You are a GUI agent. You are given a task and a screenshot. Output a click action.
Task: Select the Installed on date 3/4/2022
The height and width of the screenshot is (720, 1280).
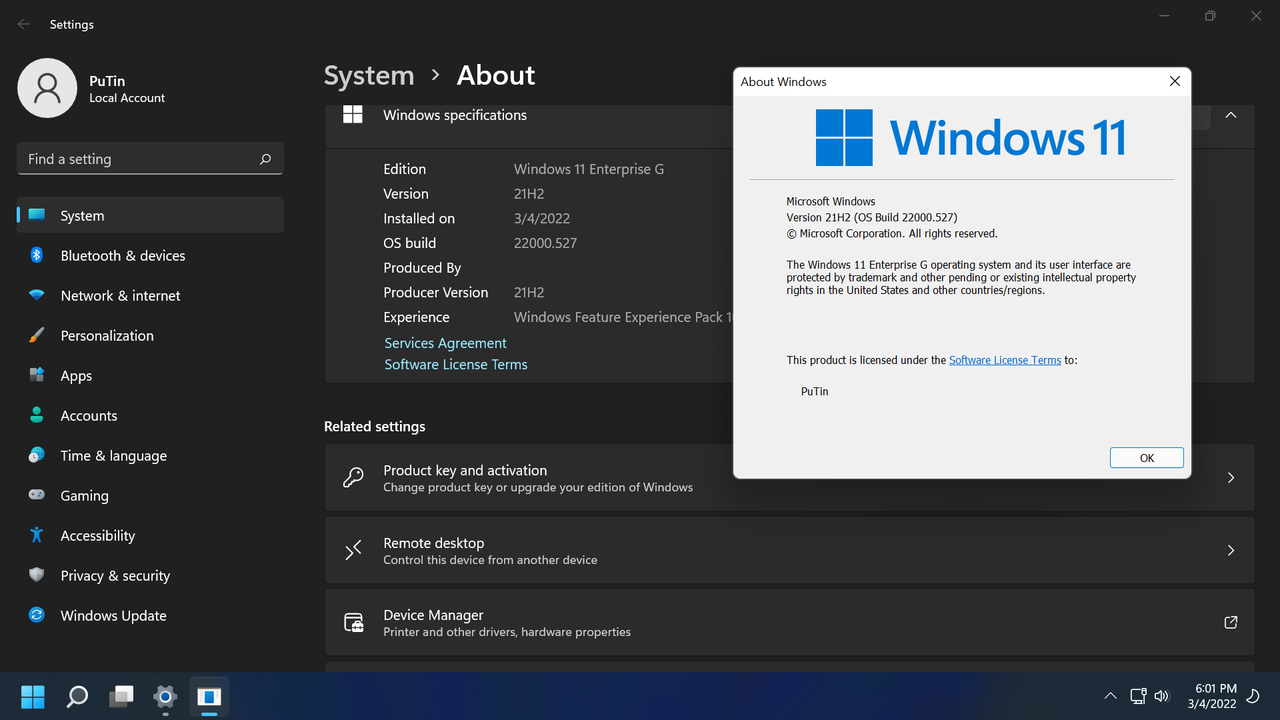(x=542, y=218)
